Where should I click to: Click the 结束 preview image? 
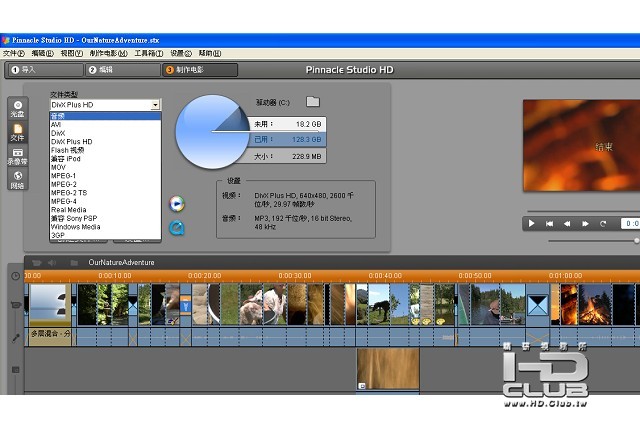582,146
